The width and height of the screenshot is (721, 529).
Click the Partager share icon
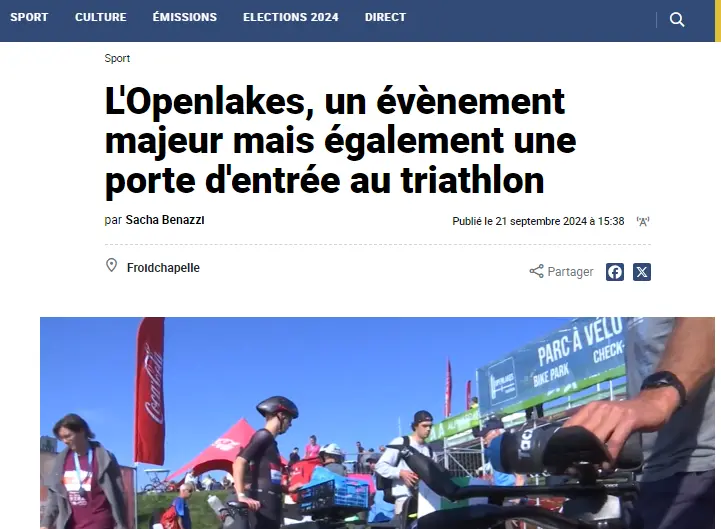536,271
